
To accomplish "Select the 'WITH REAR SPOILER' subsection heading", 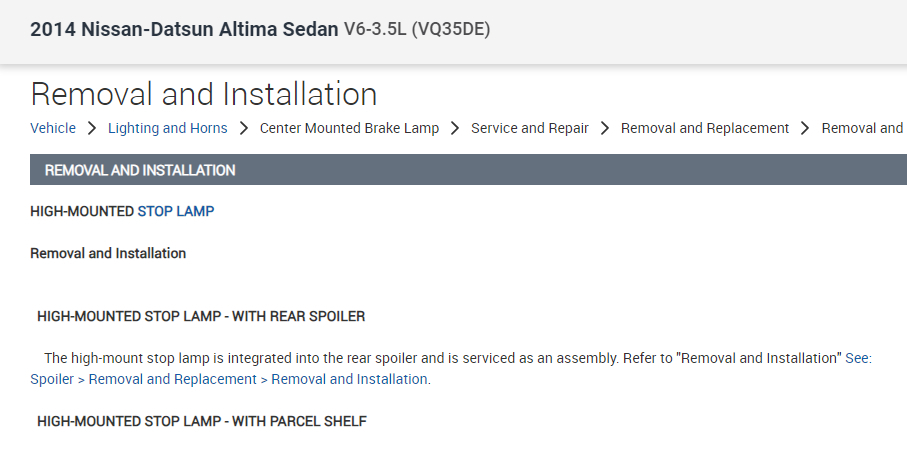I will [201, 316].
